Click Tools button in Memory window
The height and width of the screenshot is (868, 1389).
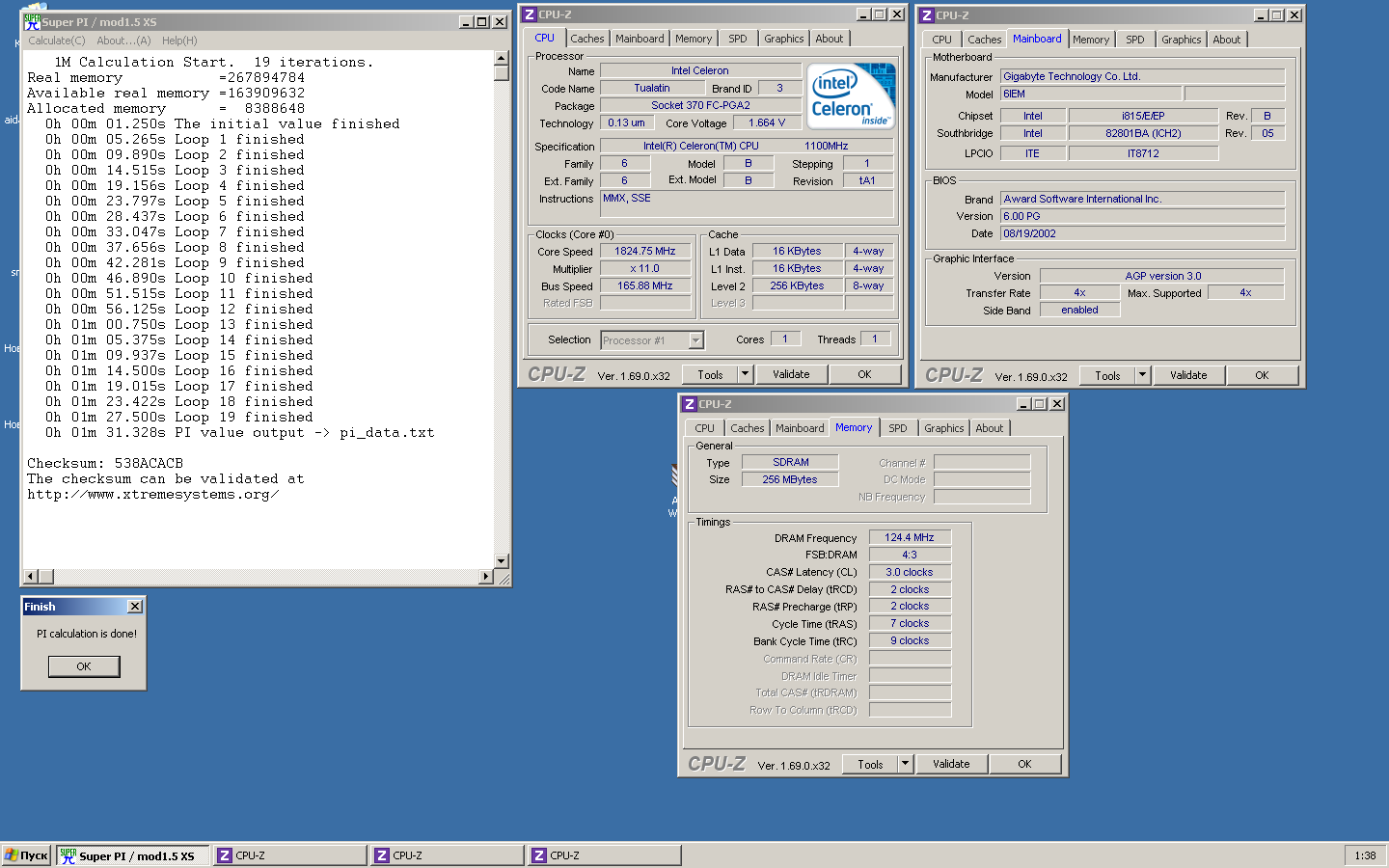point(871,764)
